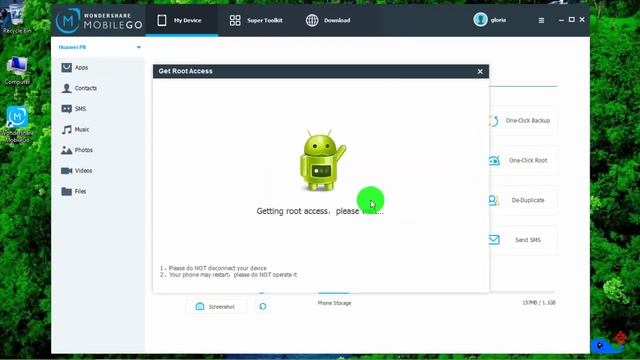Take a device Screenshot

pyautogui.click(x=216, y=307)
